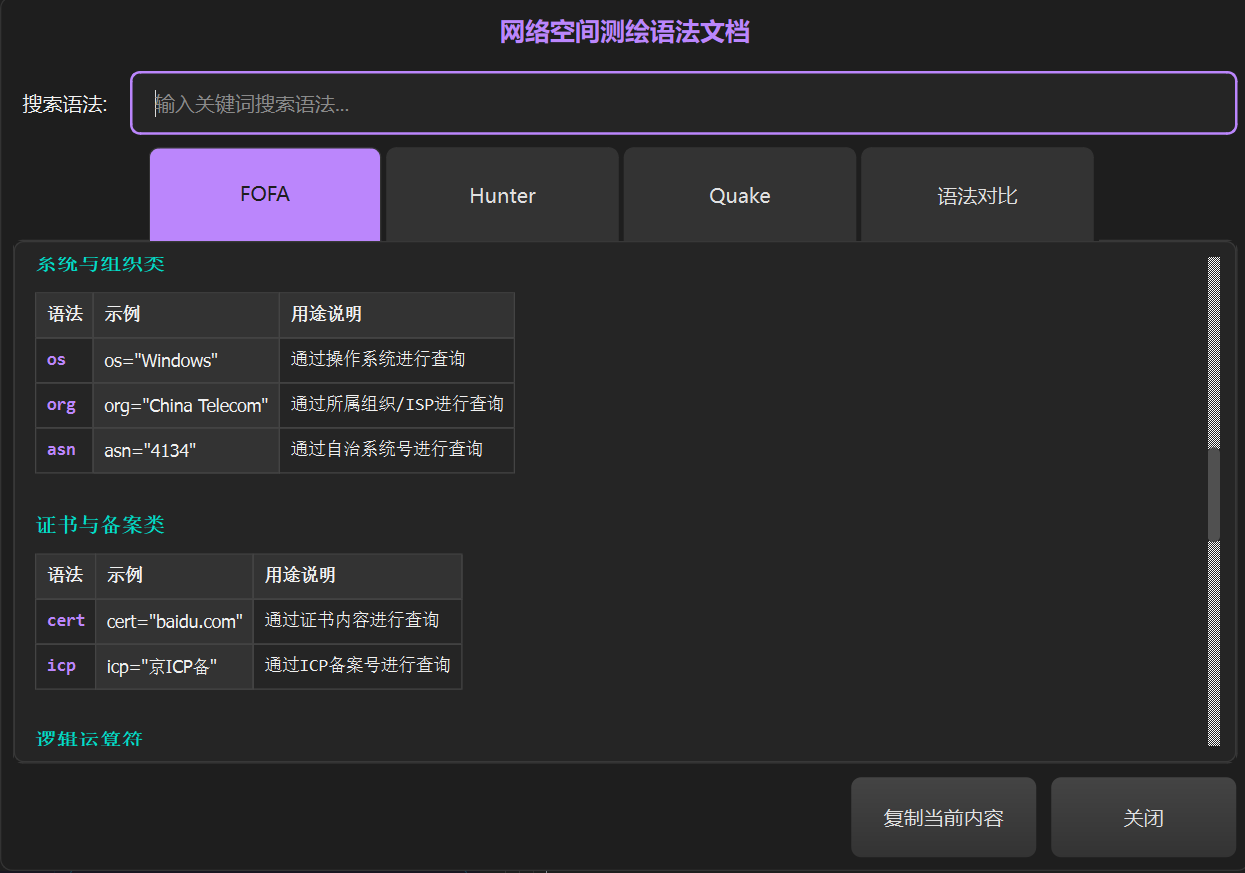Image resolution: width=1245 pixels, height=873 pixels.
Task: Click the 'icp' syntax keyword cell
Action: click(61, 666)
